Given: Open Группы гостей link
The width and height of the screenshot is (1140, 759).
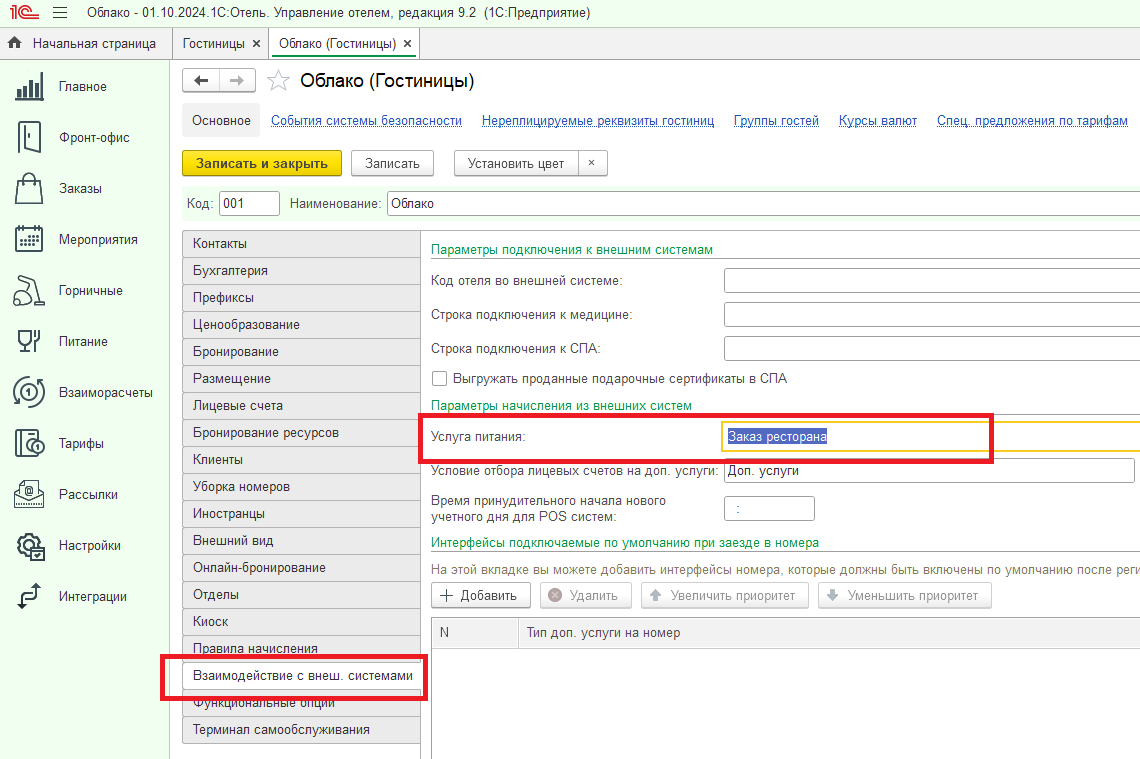Looking at the screenshot, I should coord(776,121).
